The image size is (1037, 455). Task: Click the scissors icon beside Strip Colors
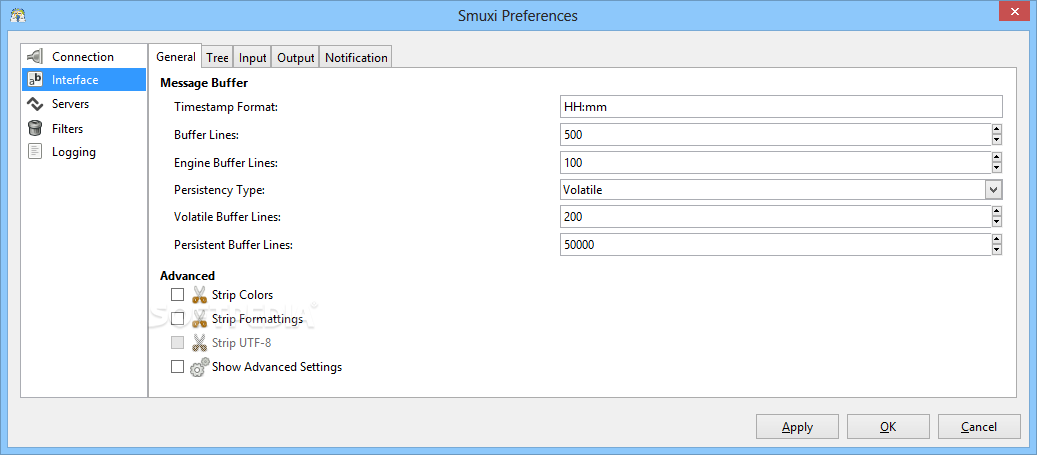(199, 295)
